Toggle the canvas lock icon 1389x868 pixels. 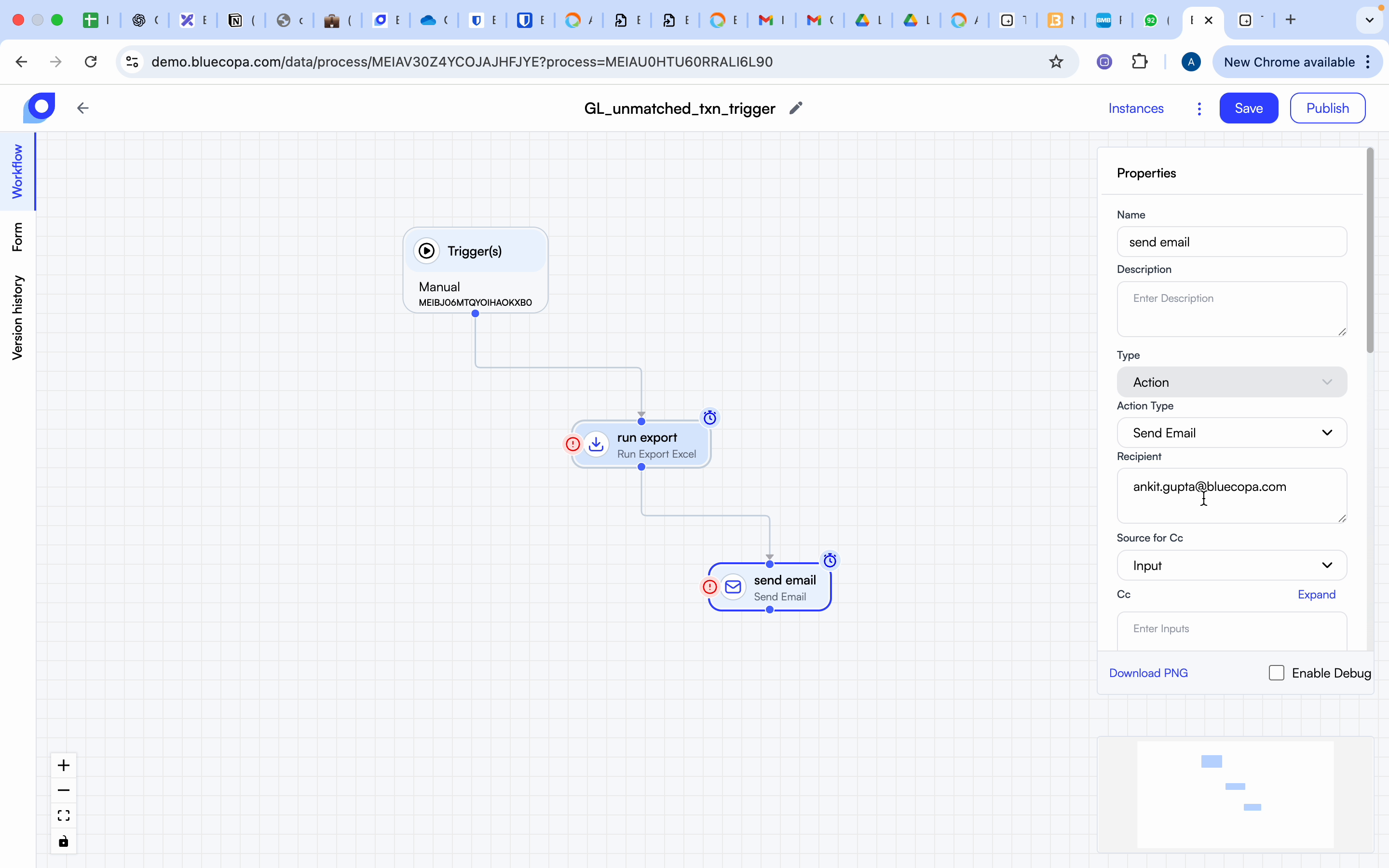pyautogui.click(x=63, y=841)
